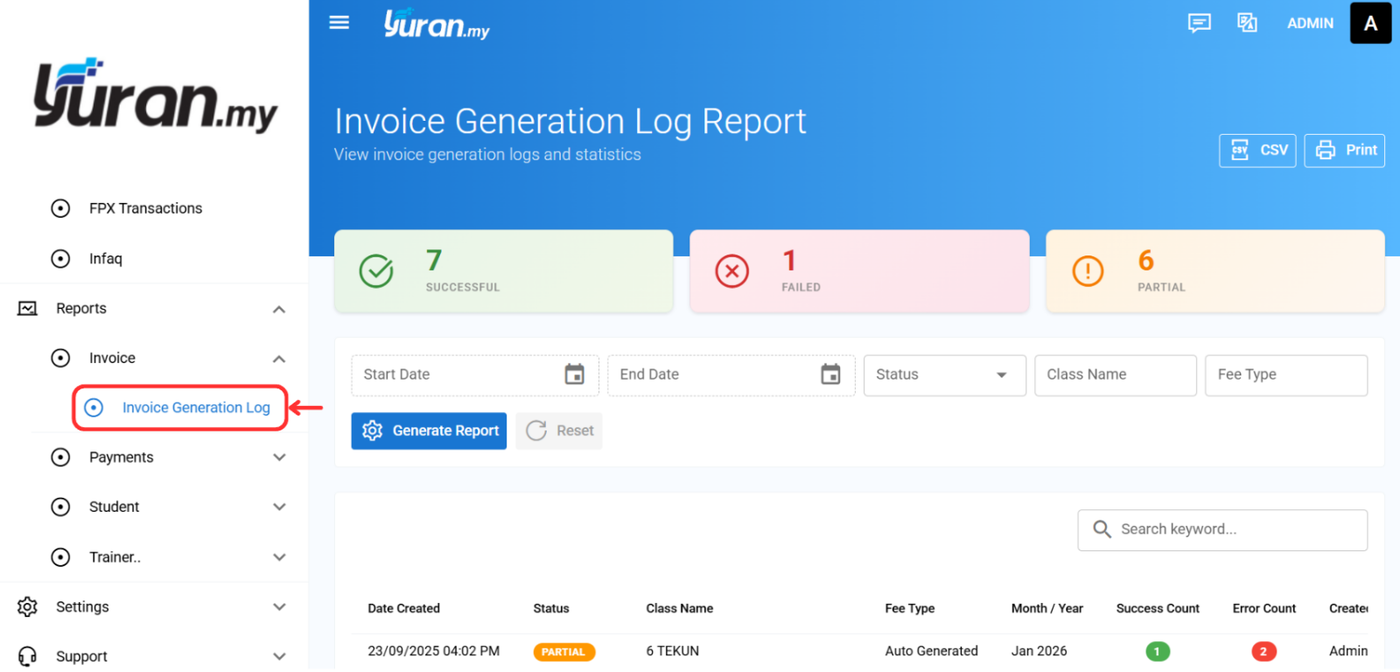Click the Search keyword field
1400x672 pixels.
1235,529
